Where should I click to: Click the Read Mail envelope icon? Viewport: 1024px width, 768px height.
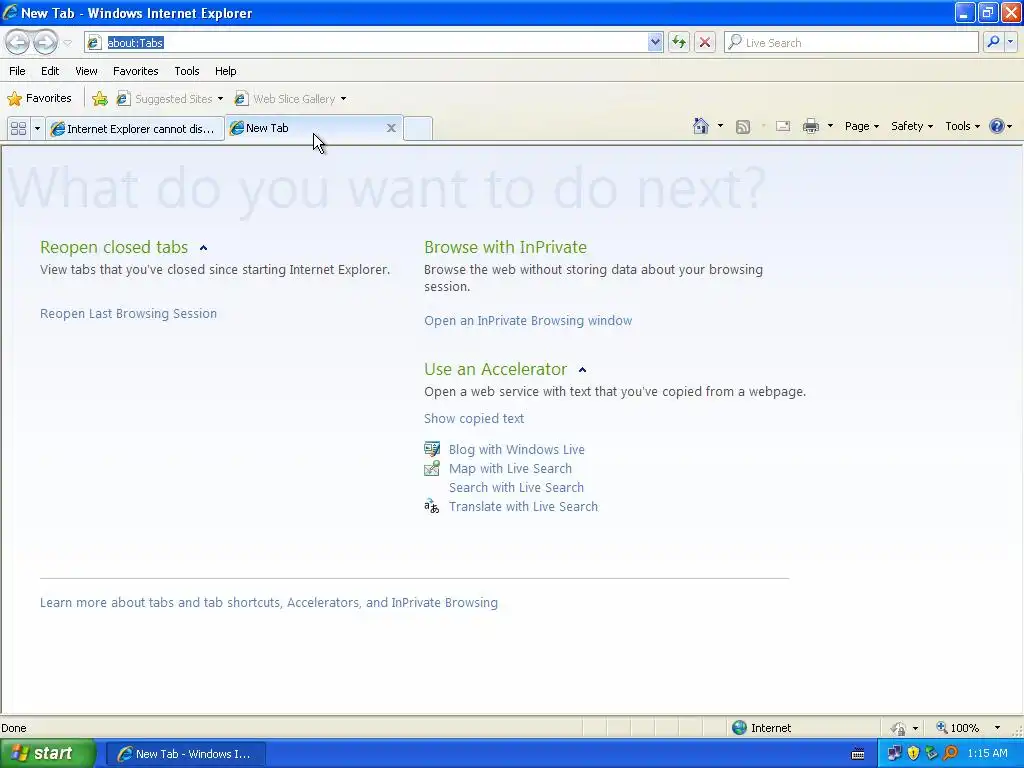tap(783, 126)
